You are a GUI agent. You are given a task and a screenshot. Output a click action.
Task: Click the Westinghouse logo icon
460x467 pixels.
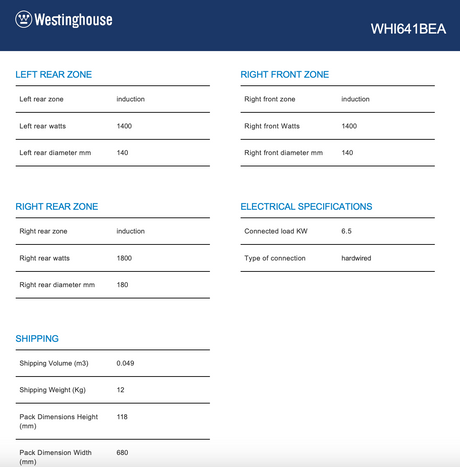point(23,19)
